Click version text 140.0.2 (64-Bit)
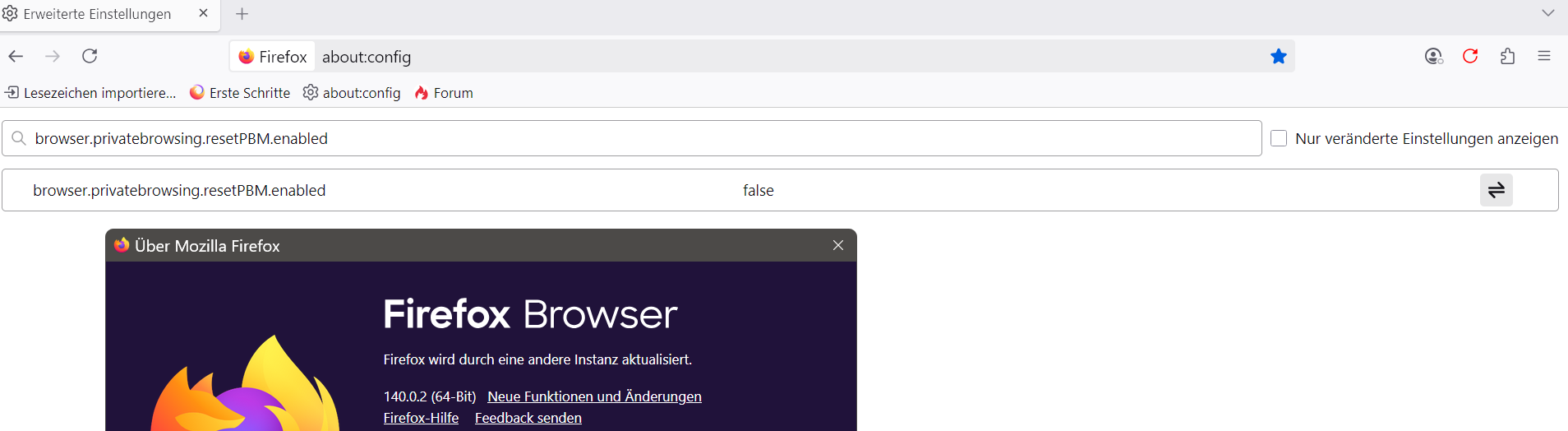 click(430, 396)
